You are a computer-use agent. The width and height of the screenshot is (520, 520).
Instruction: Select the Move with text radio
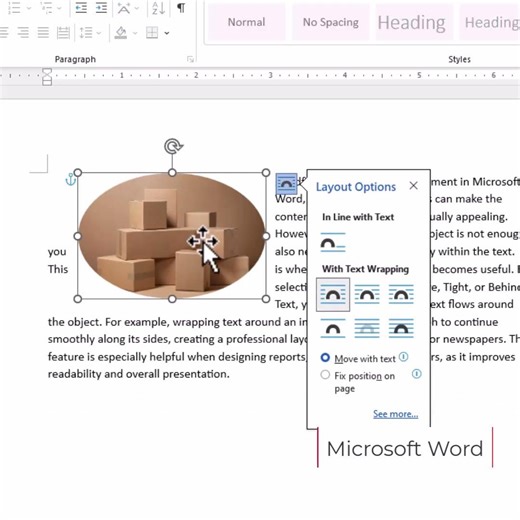(x=325, y=358)
